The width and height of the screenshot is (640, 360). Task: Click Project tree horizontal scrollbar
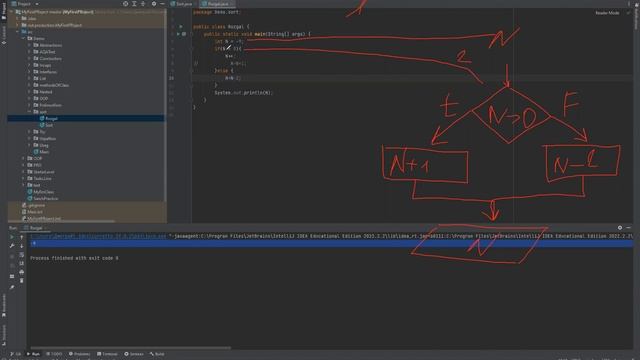(62, 221)
